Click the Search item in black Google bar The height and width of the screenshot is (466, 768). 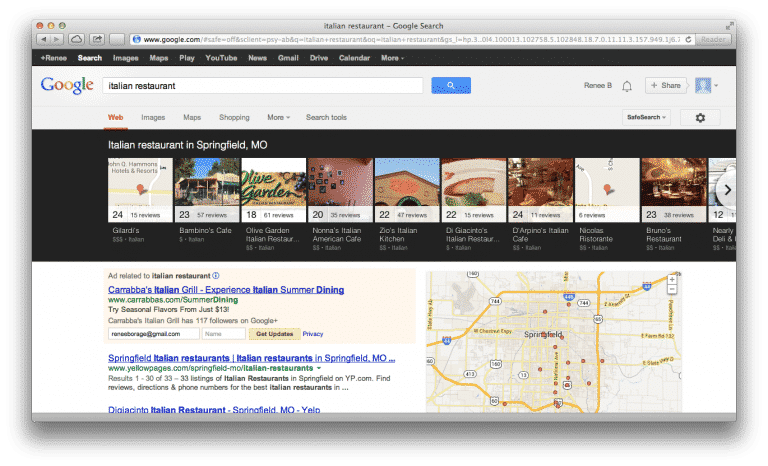90,58
